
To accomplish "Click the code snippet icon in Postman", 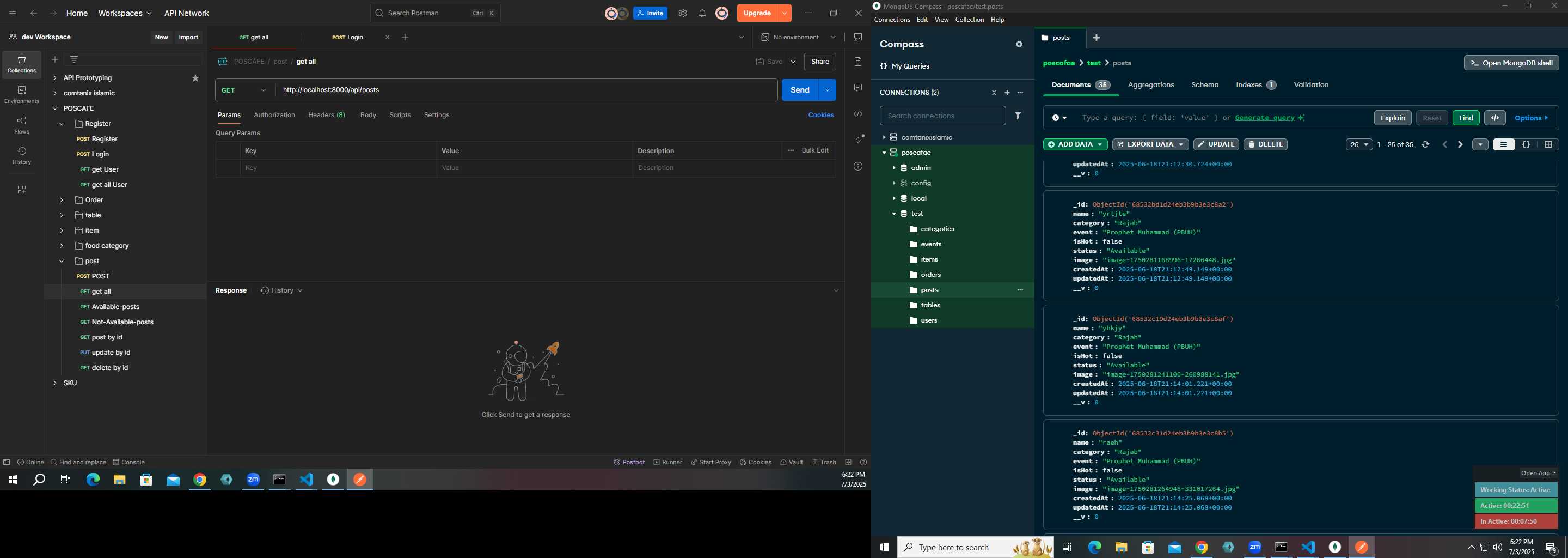I will click(x=857, y=114).
